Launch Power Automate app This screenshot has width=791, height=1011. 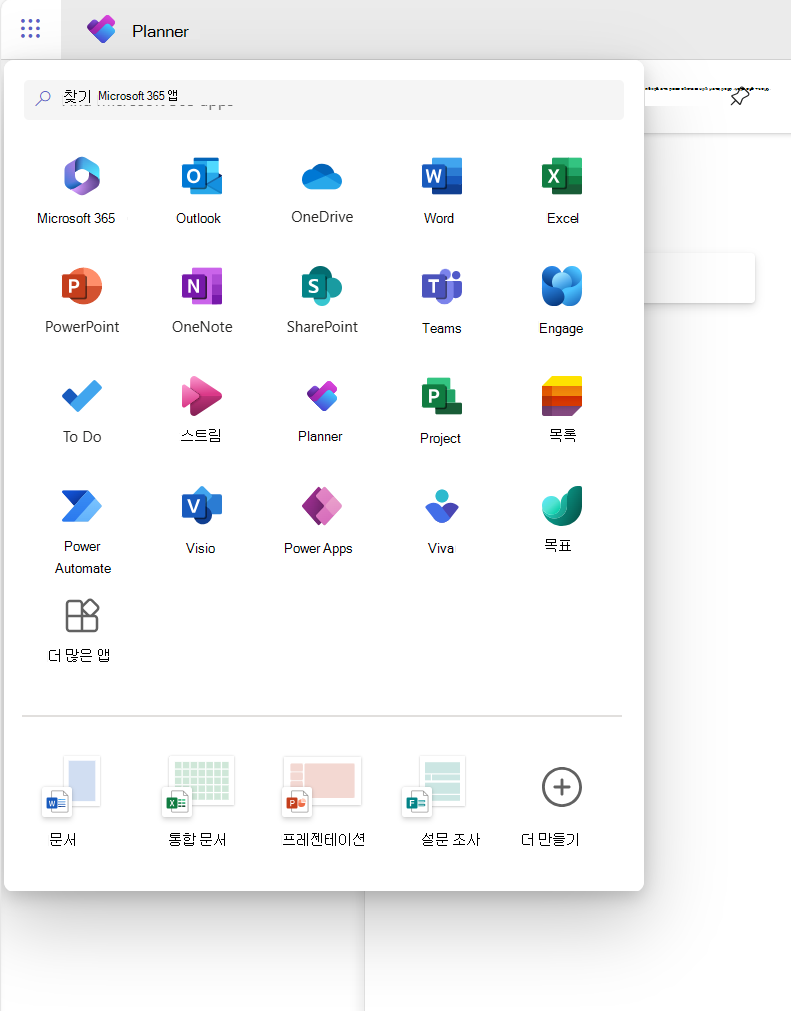[82, 530]
